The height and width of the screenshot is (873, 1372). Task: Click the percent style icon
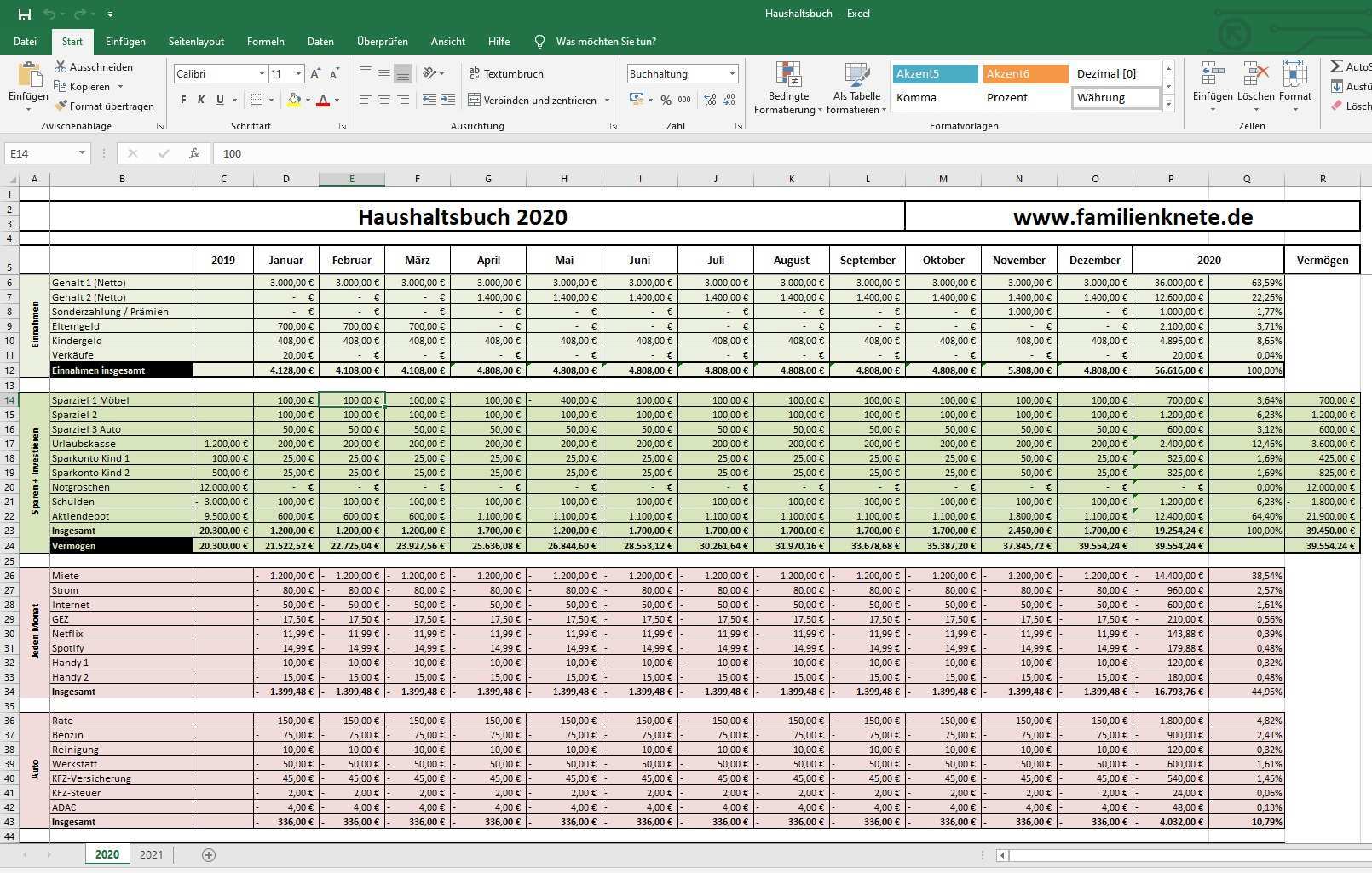(x=666, y=100)
